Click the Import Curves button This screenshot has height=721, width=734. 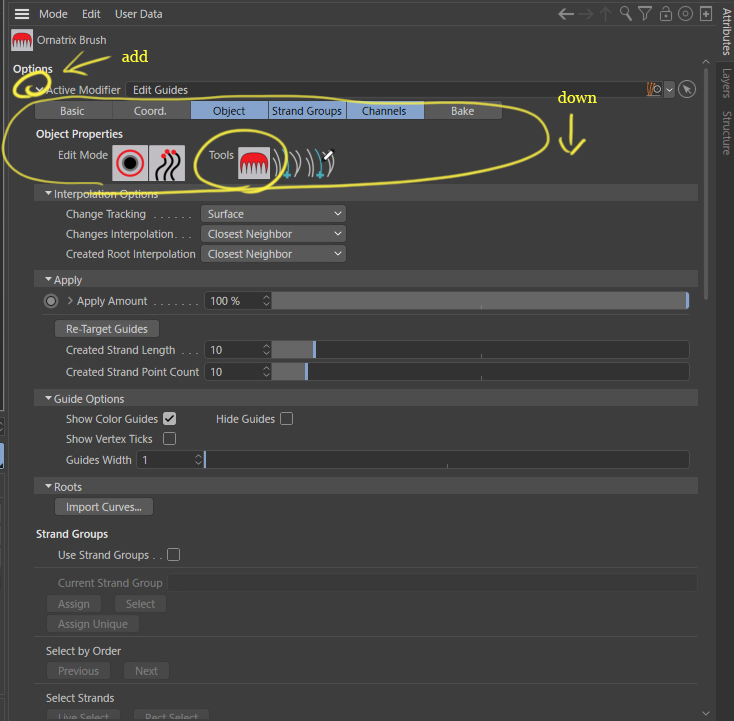[x=103, y=507]
